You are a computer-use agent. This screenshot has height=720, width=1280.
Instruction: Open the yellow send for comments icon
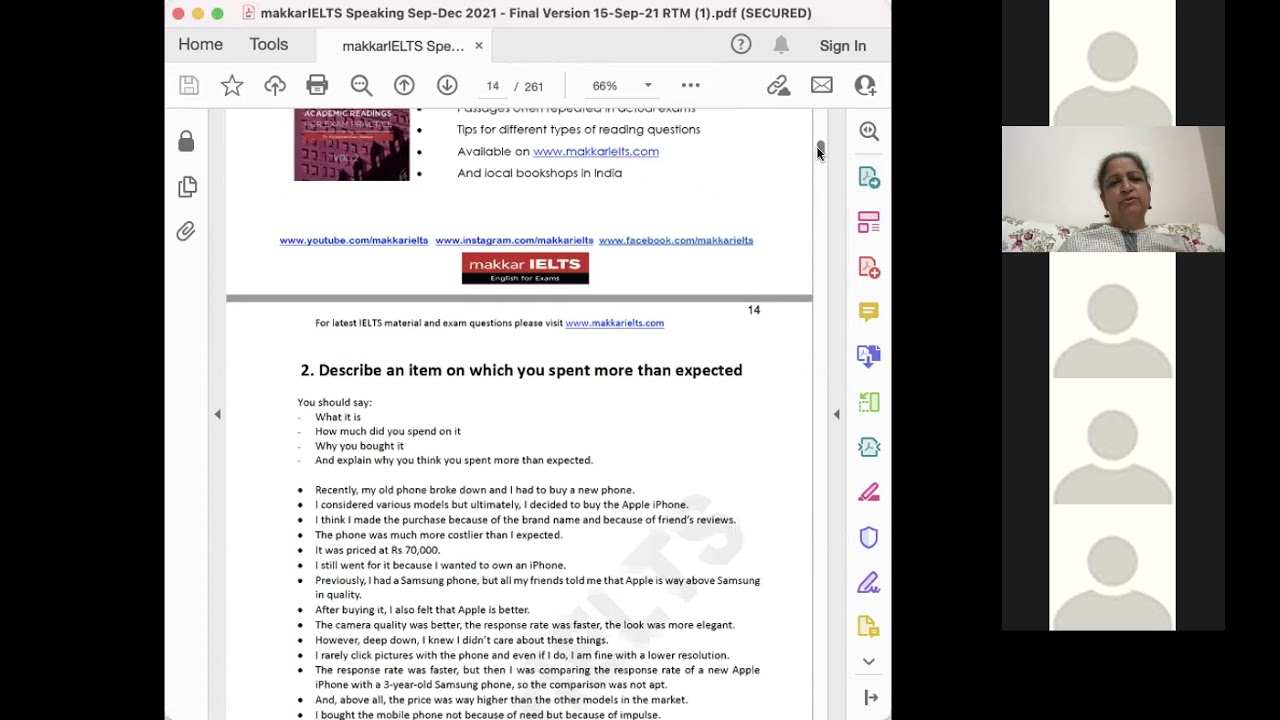coord(869,627)
